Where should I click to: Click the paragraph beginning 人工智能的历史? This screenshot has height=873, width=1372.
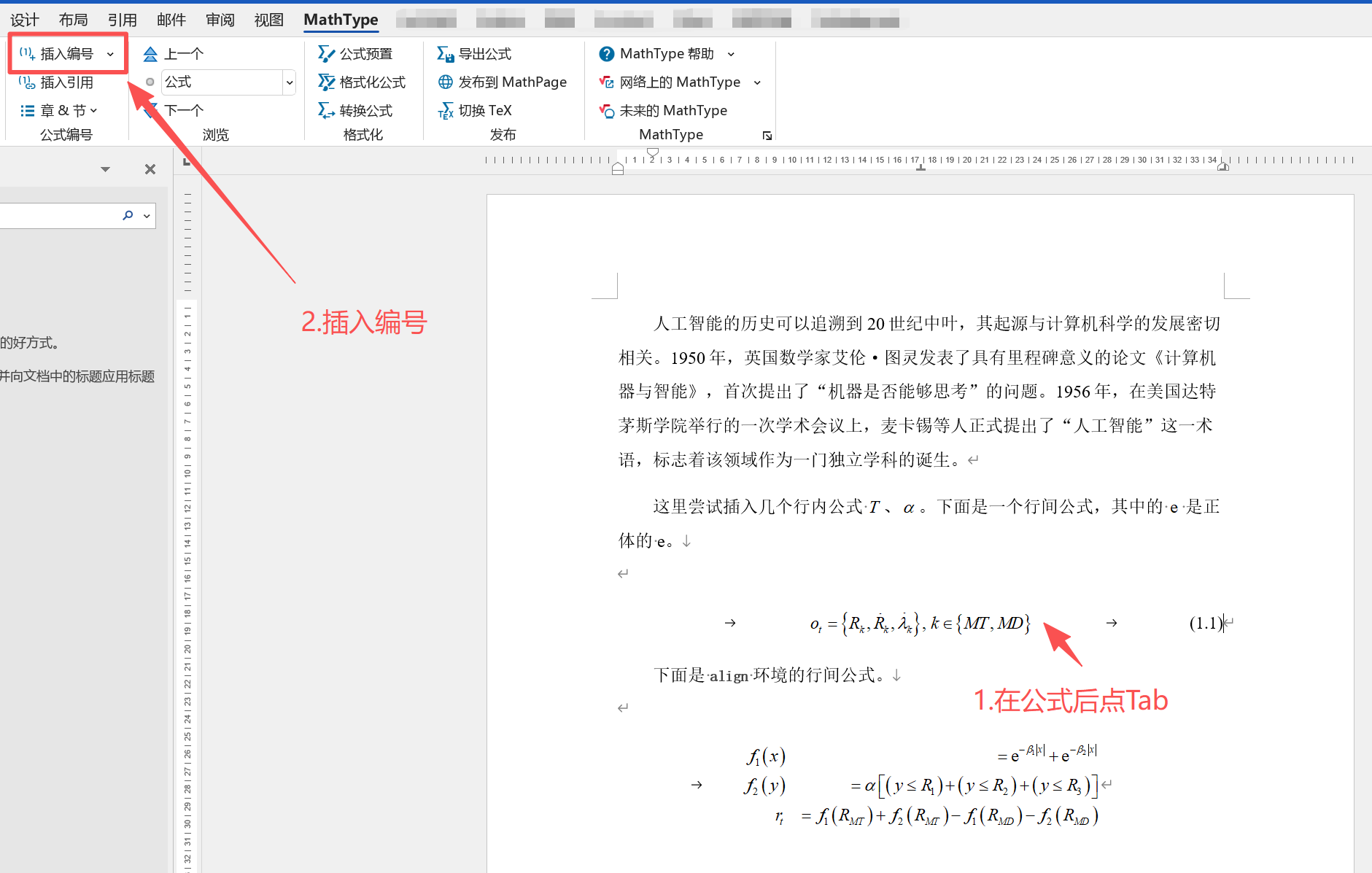[919, 392]
